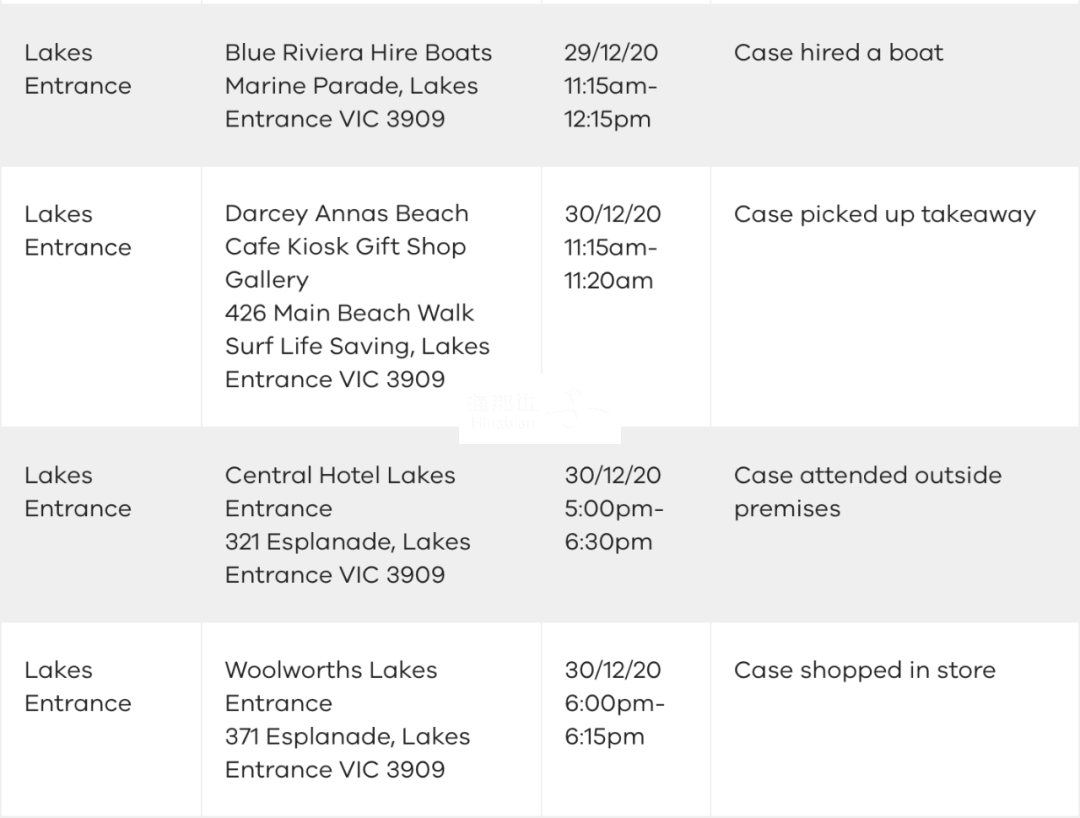This screenshot has height=818, width=1080.
Task: Click the Lakes Entrance suburb in Central Hotel row
Action: tap(78, 492)
